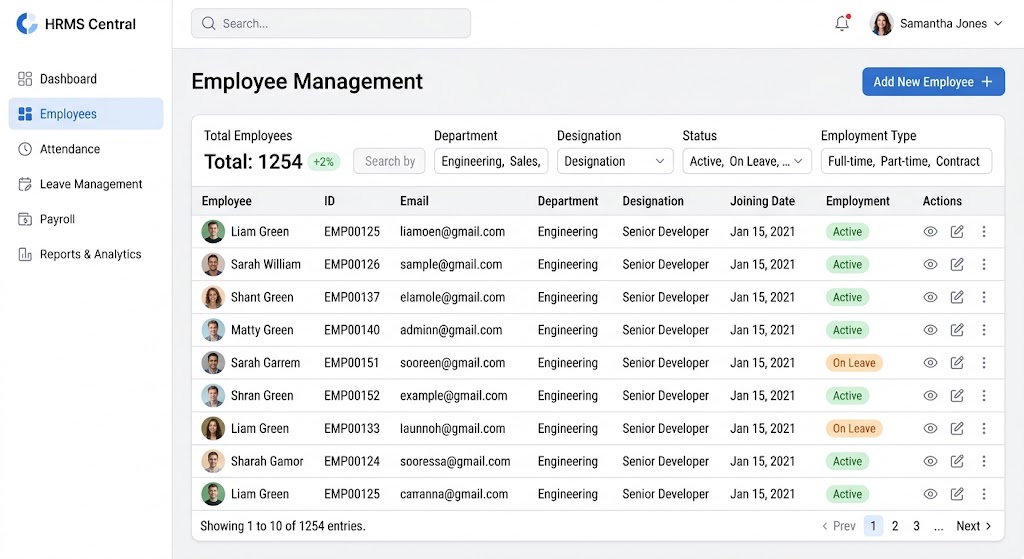Viewport: 1024px width, 559px height.
Task: Open three-dot menu for Sarah Garrem
Action: [984, 362]
